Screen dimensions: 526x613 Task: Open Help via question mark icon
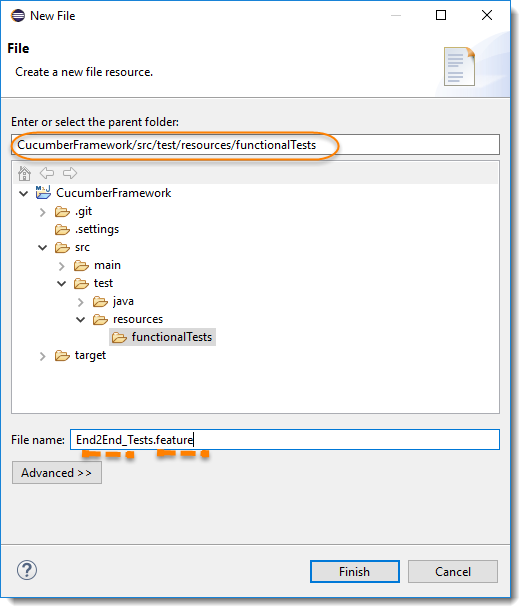coord(27,570)
